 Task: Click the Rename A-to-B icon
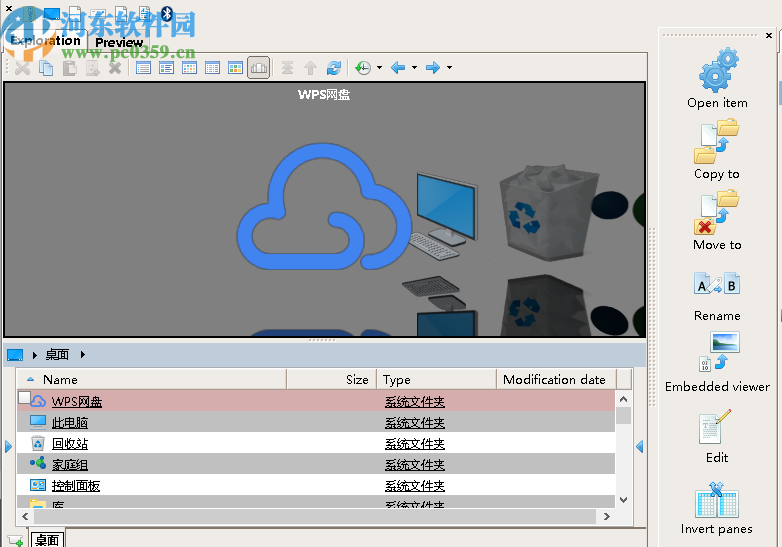717,284
